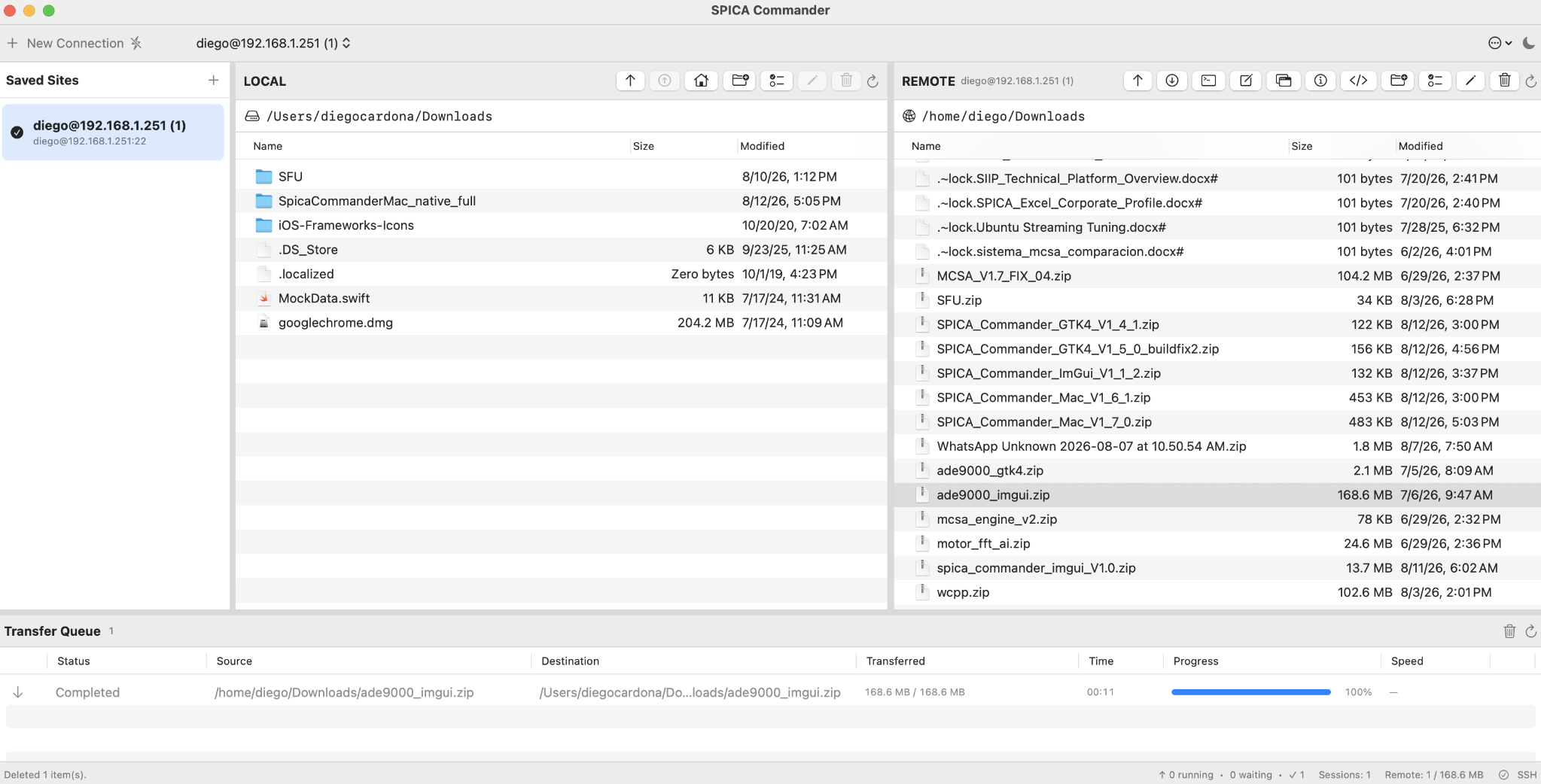This screenshot has height=784, width=1541.
Task: Go to the local home folder
Action: click(x=701, y=81)
